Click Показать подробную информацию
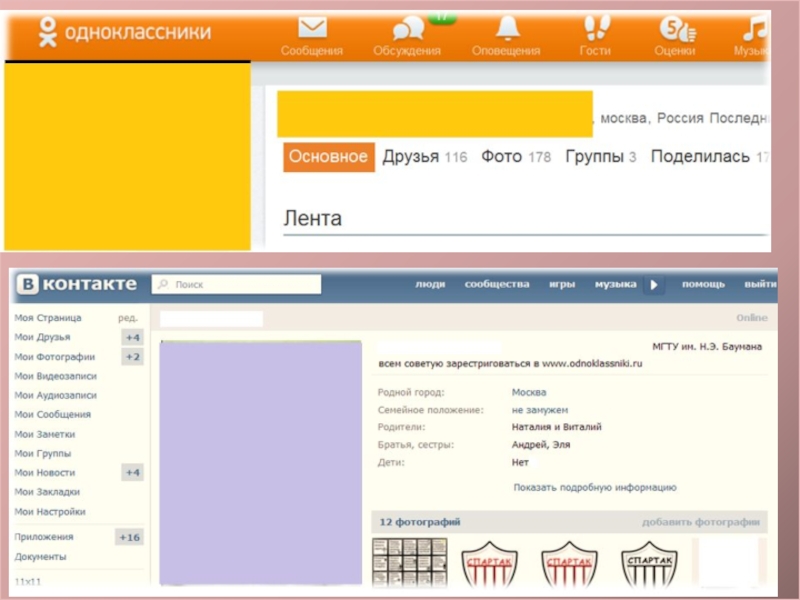Image resolution: width=800 pixels, height=600 pixels. point(594,488)
